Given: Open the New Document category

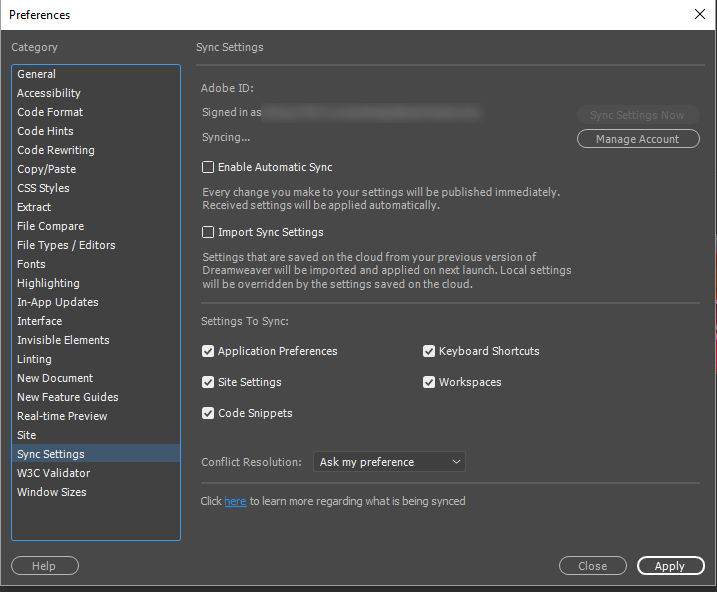Looking at the screenshot, I should pyautogui.click(x=96, y=378).
